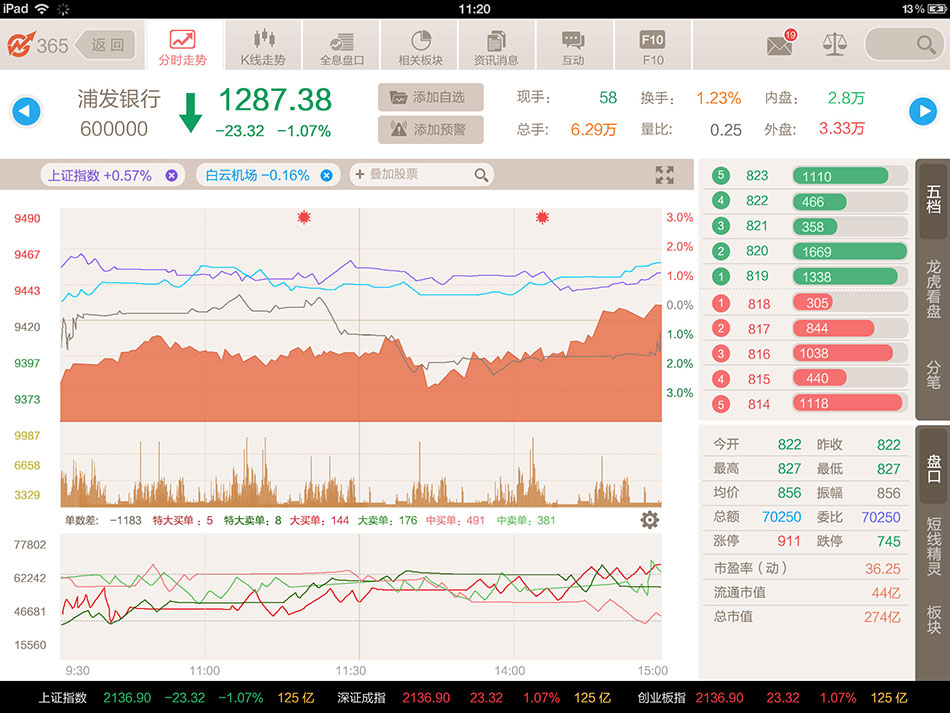Click the second red news marker on chart
The height and width of the screenshot is (713, 950).
(542, 217)
